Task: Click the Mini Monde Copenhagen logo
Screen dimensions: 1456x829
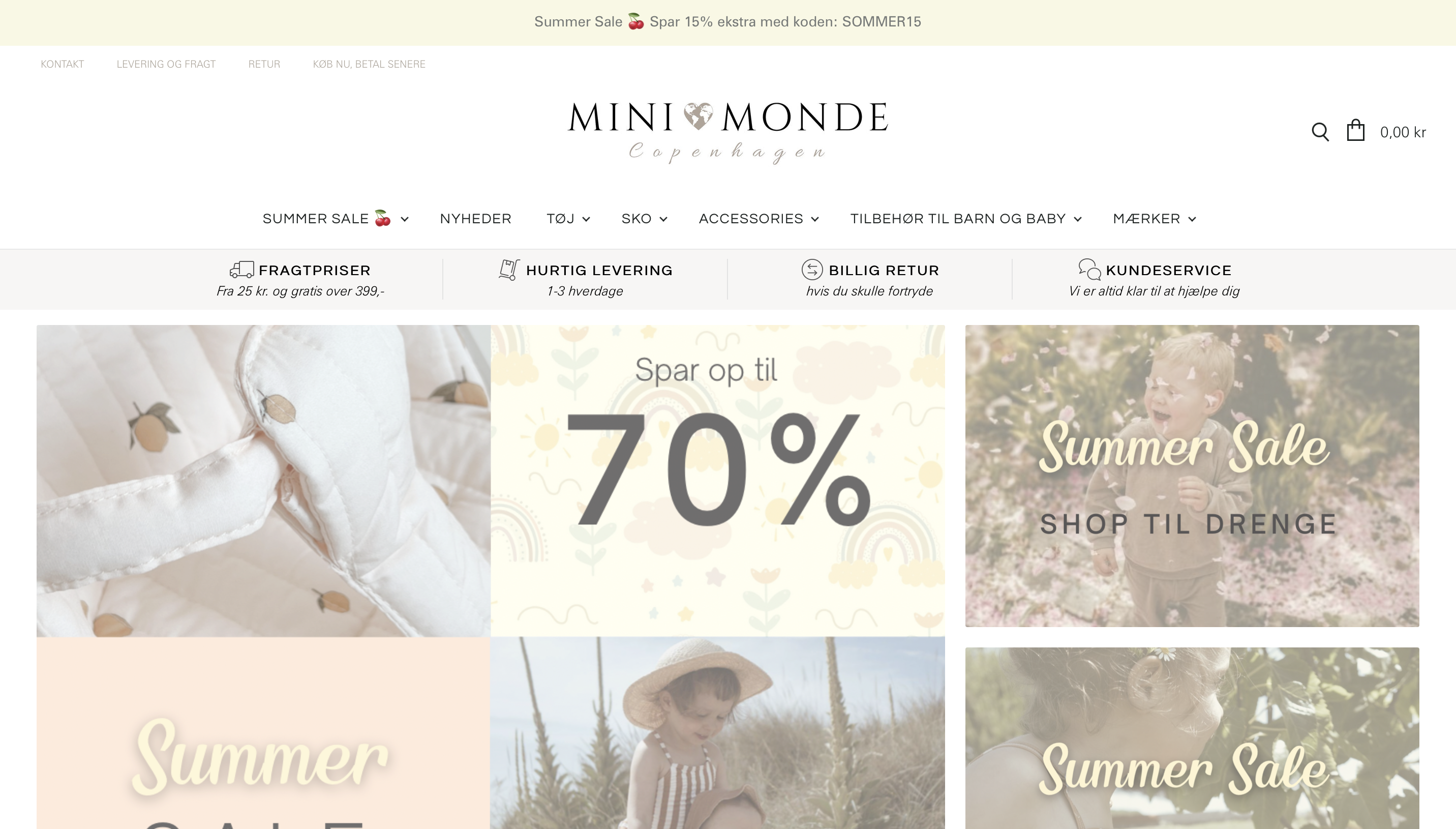Action: [727, 132]
